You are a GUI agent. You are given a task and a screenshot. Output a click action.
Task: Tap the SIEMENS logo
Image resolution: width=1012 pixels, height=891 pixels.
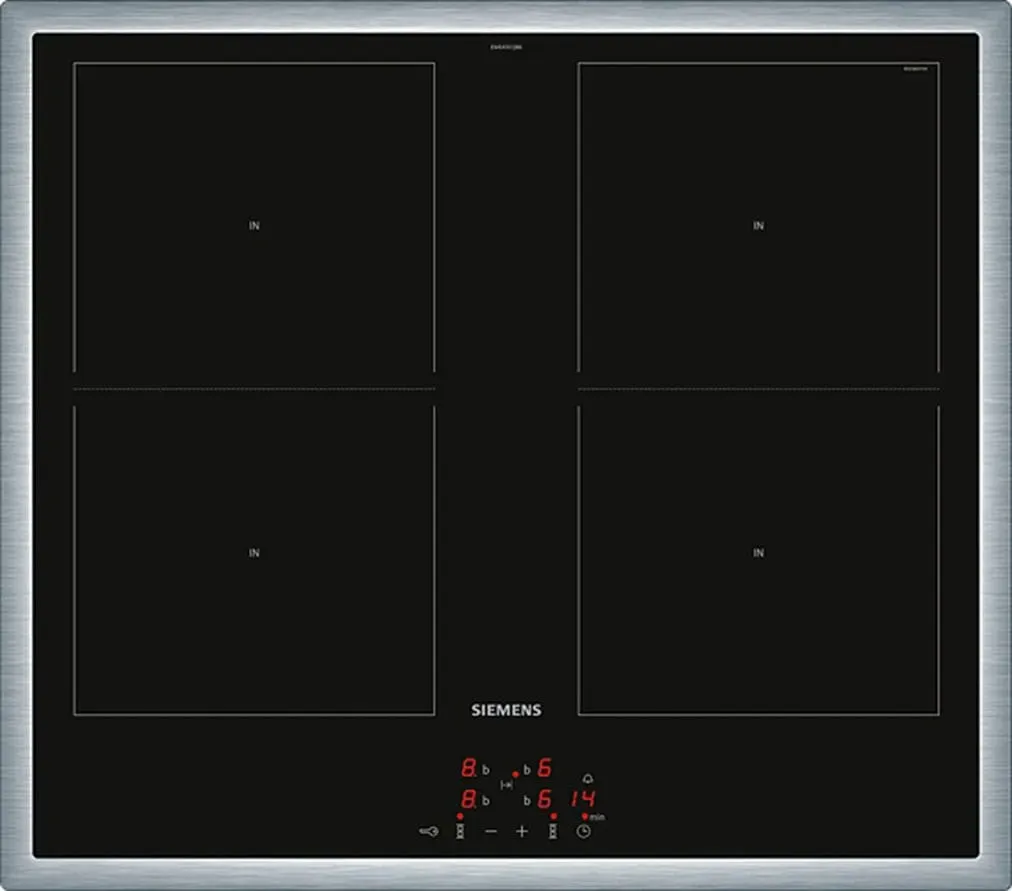506,710
